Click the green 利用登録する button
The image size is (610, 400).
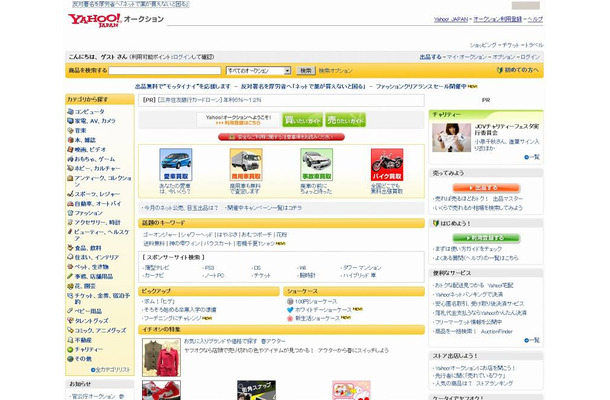486,237
